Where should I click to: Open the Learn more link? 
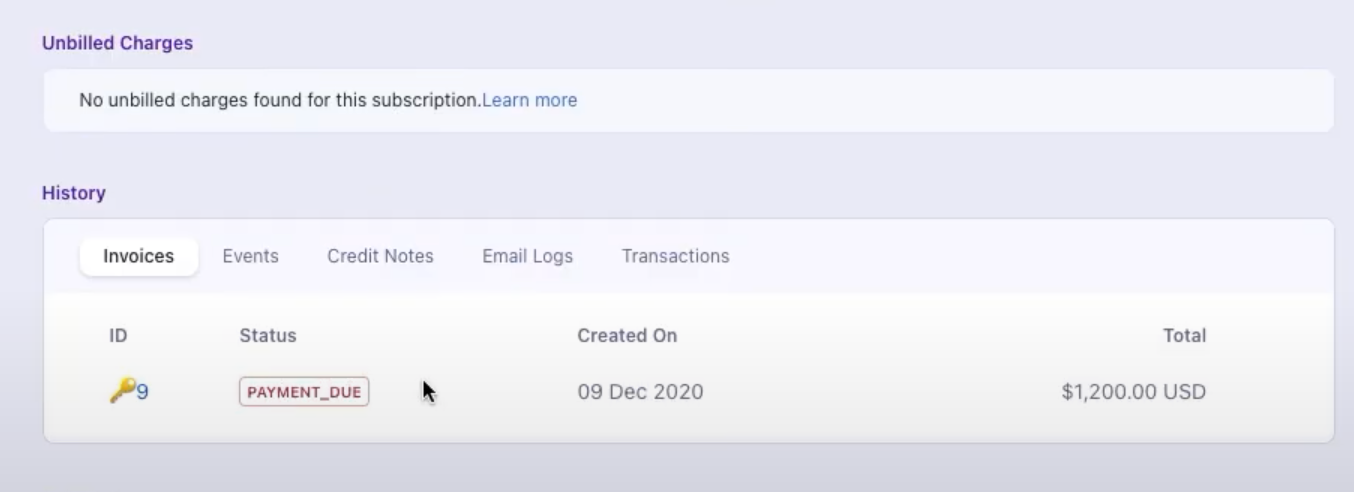529,100
